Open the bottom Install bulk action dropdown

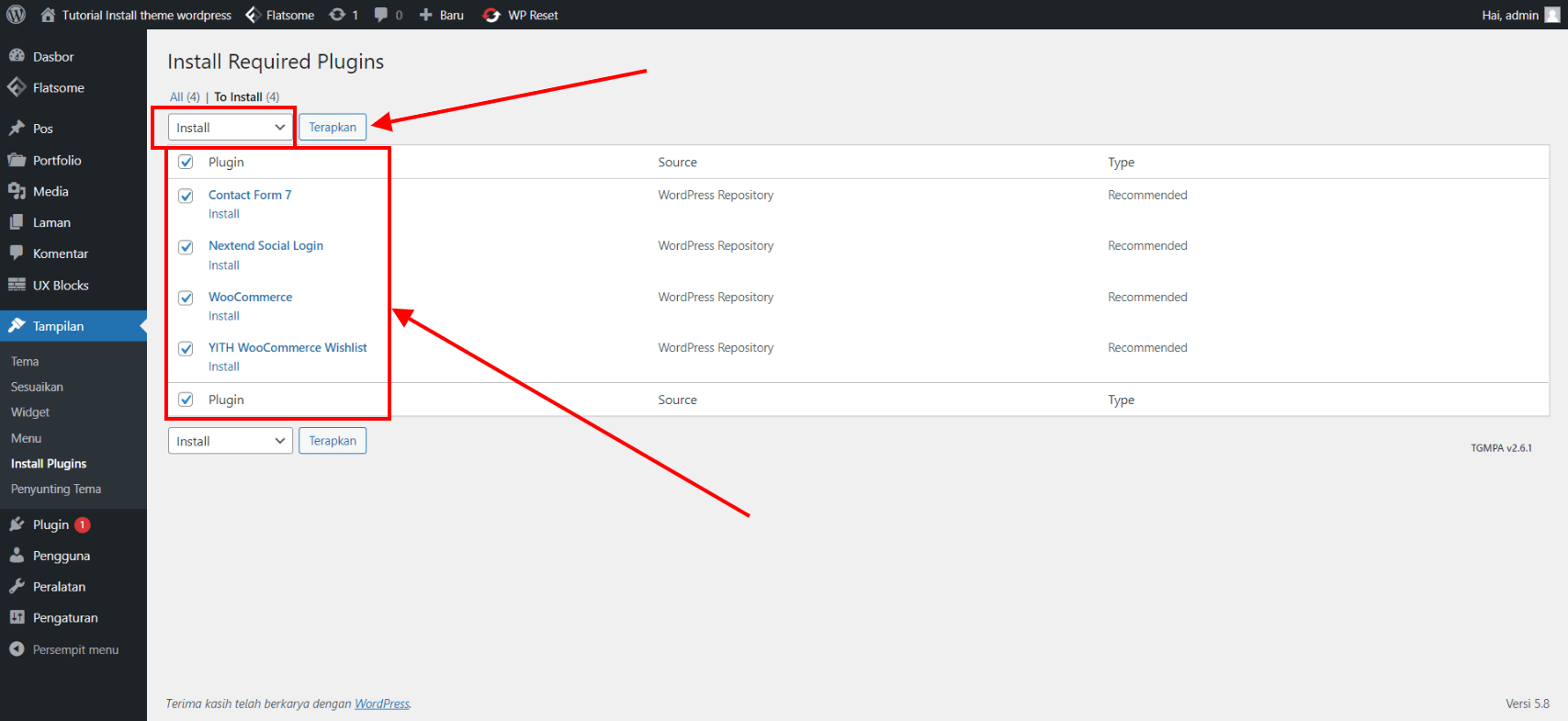230,441
